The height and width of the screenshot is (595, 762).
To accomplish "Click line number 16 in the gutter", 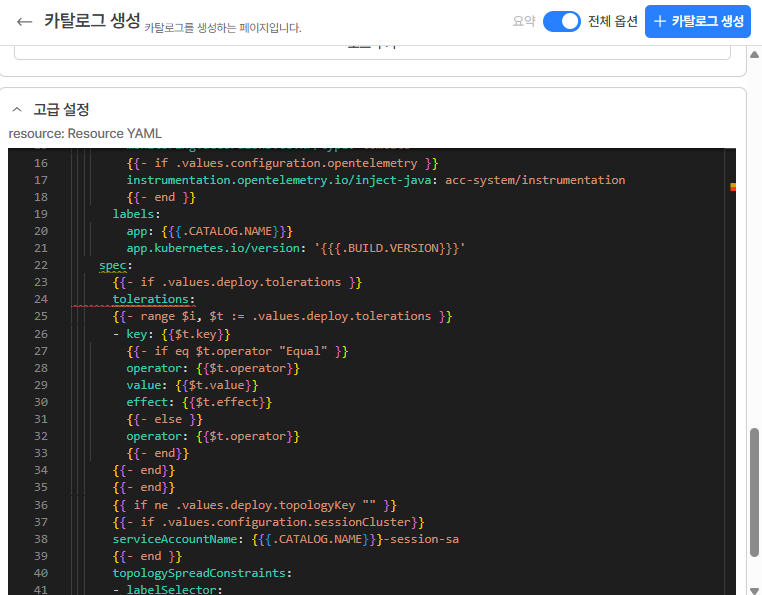I will pyautogui.click(x=41, y=163).
